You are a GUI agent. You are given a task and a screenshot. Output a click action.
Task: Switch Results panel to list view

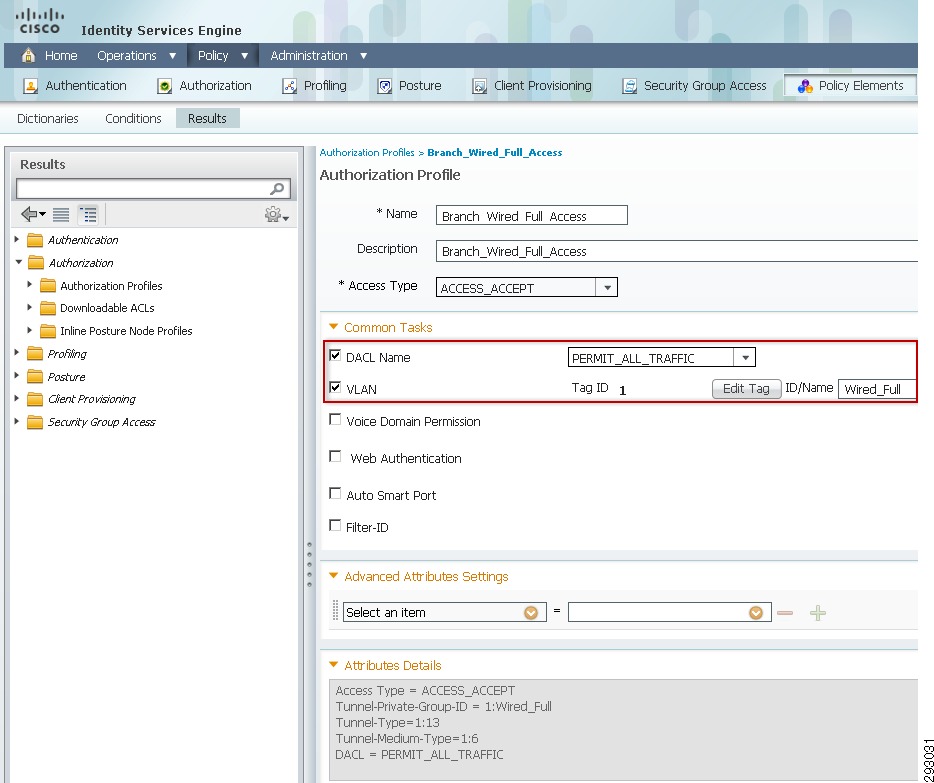61,214
